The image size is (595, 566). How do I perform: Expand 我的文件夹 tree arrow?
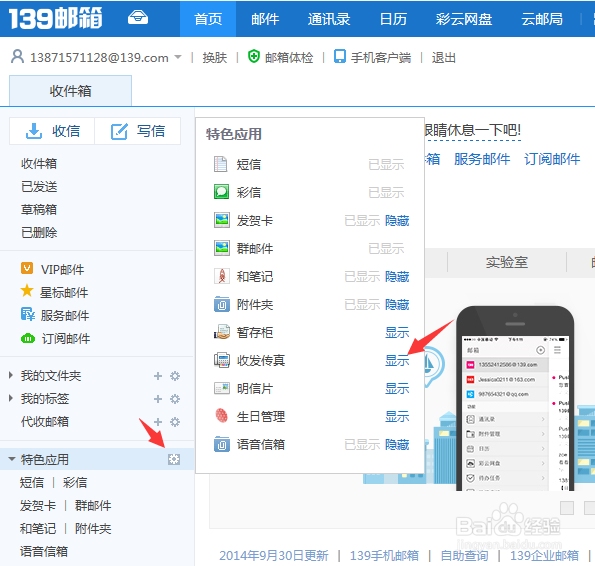(x=11, y=375)
